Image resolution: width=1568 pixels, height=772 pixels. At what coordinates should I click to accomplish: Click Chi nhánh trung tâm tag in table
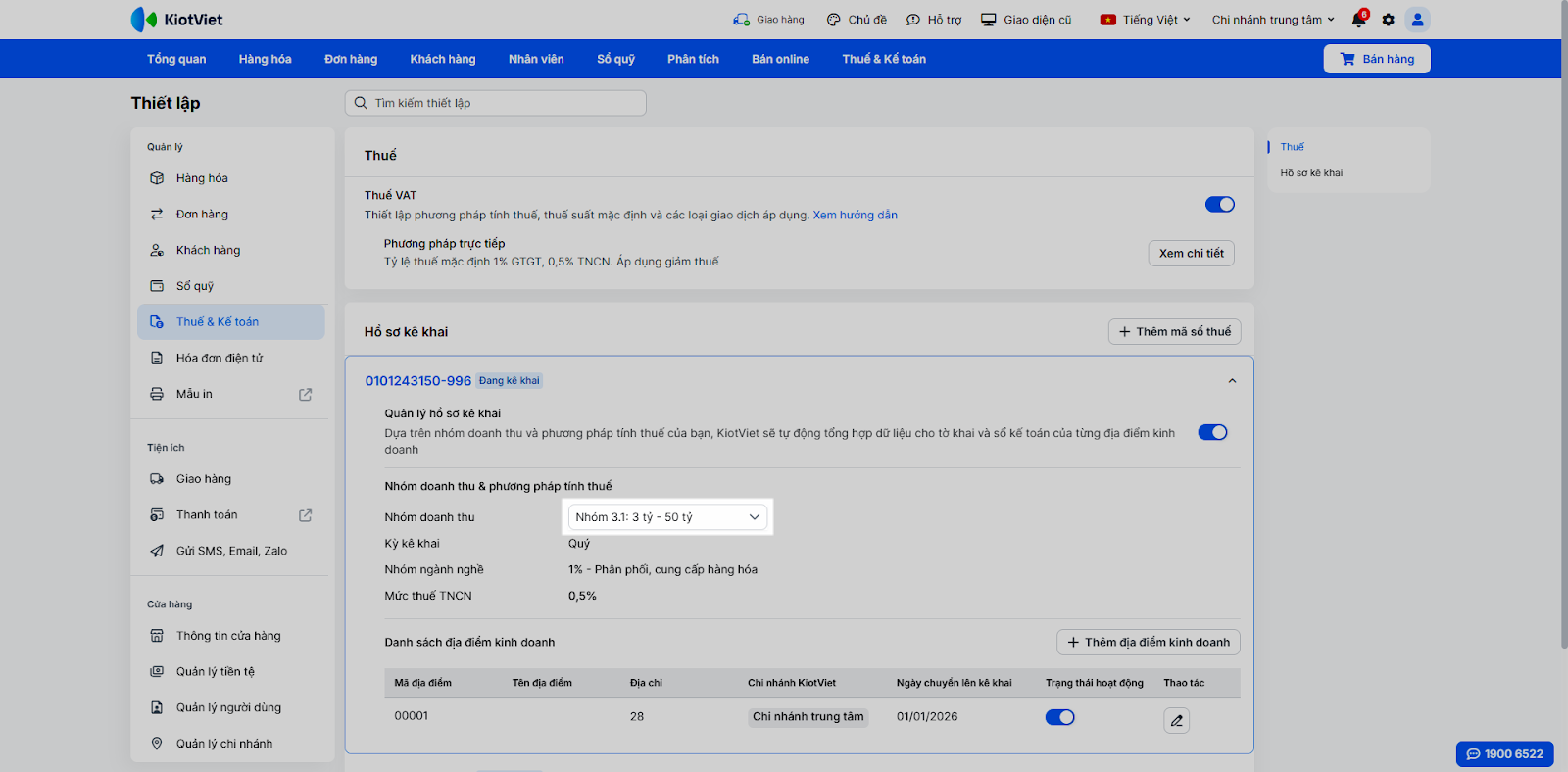click(808, 717)
